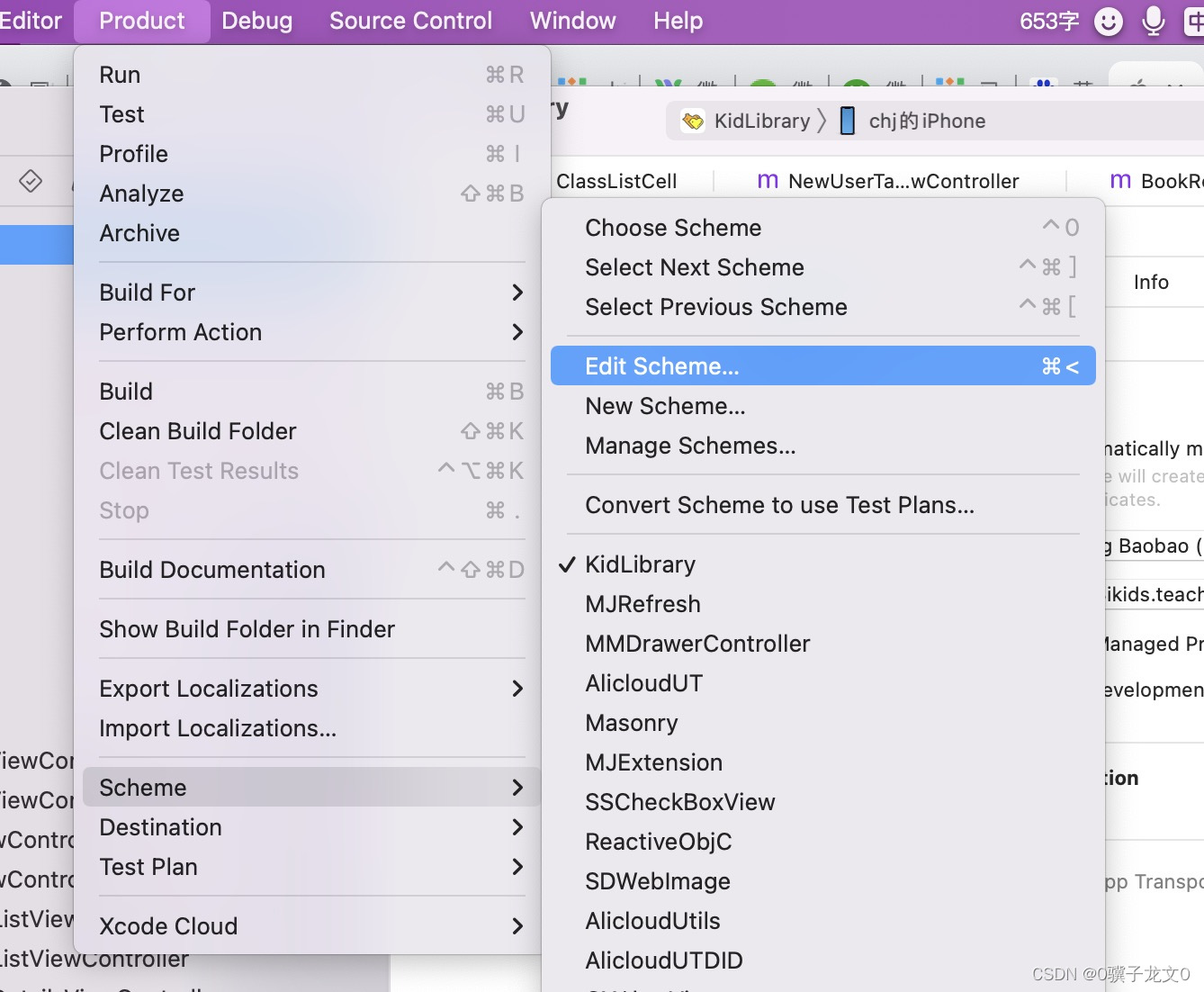Screen dimensions: 1204x992
Task: Click the chj的iPhone run destination
Action: (927, 121)
